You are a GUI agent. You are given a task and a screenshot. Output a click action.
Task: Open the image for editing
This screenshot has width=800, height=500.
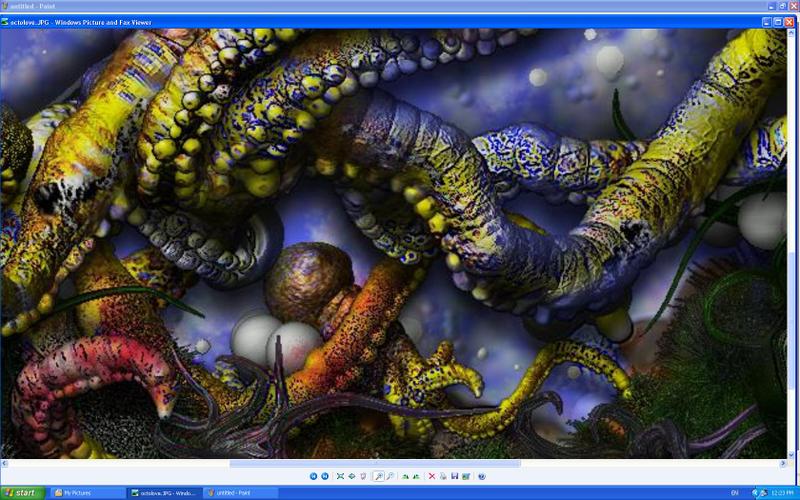click(465, 476)
